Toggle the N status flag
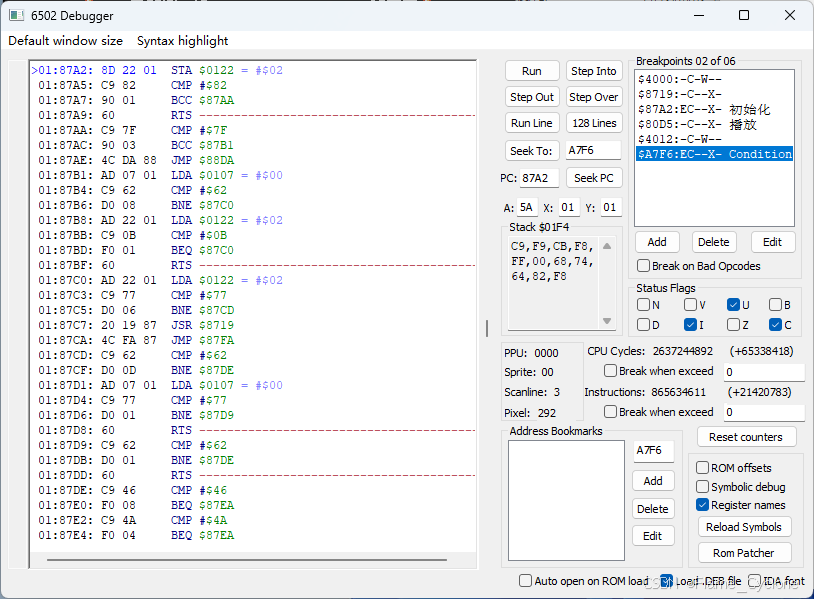Screen dimensions: 814x599 click(x=643, y=304)
